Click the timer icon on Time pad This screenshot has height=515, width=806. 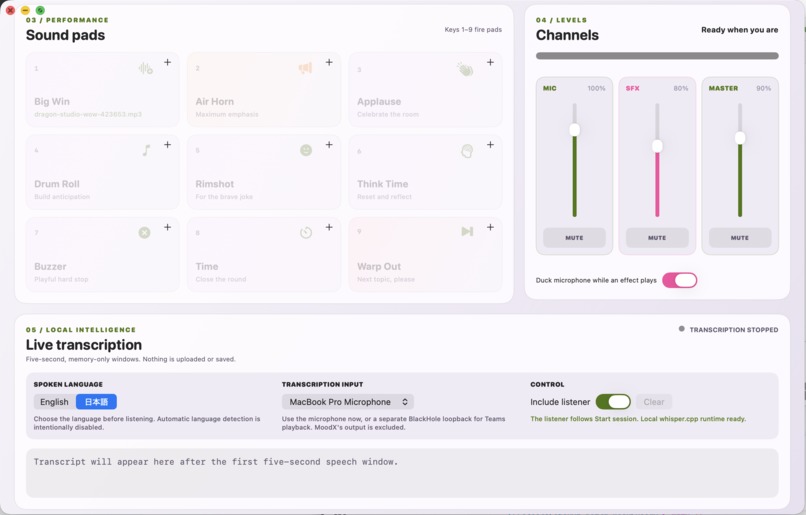tap(306, 233)
